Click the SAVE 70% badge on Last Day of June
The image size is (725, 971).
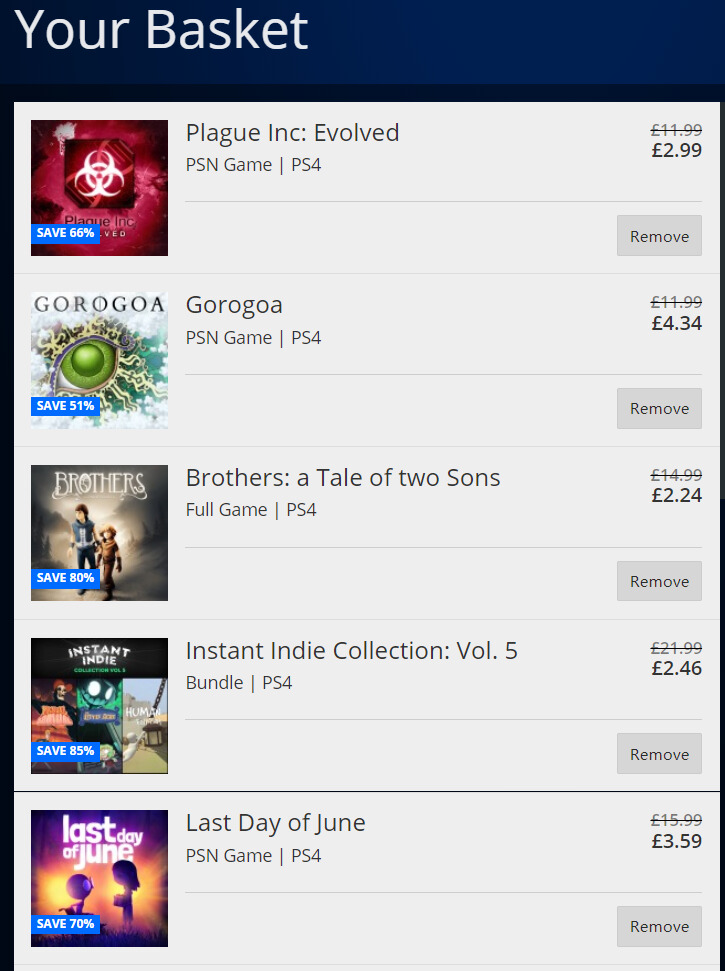pyautogui.click(x=65, y=924)
